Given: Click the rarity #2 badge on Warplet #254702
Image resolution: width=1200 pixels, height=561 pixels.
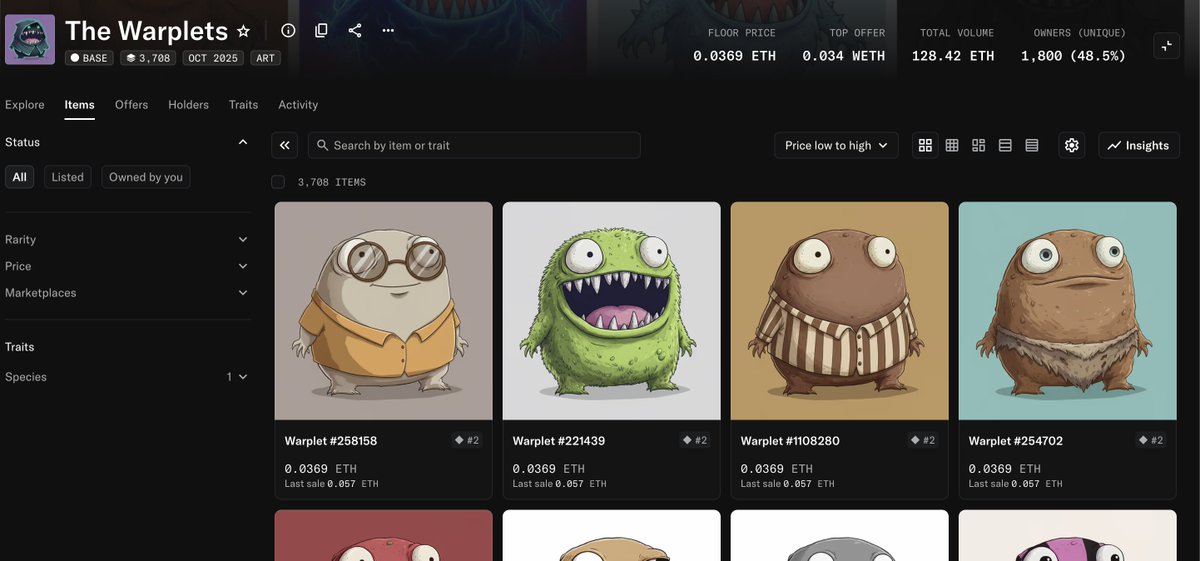Looking at the screenshot, I should tap(1151, 440).
